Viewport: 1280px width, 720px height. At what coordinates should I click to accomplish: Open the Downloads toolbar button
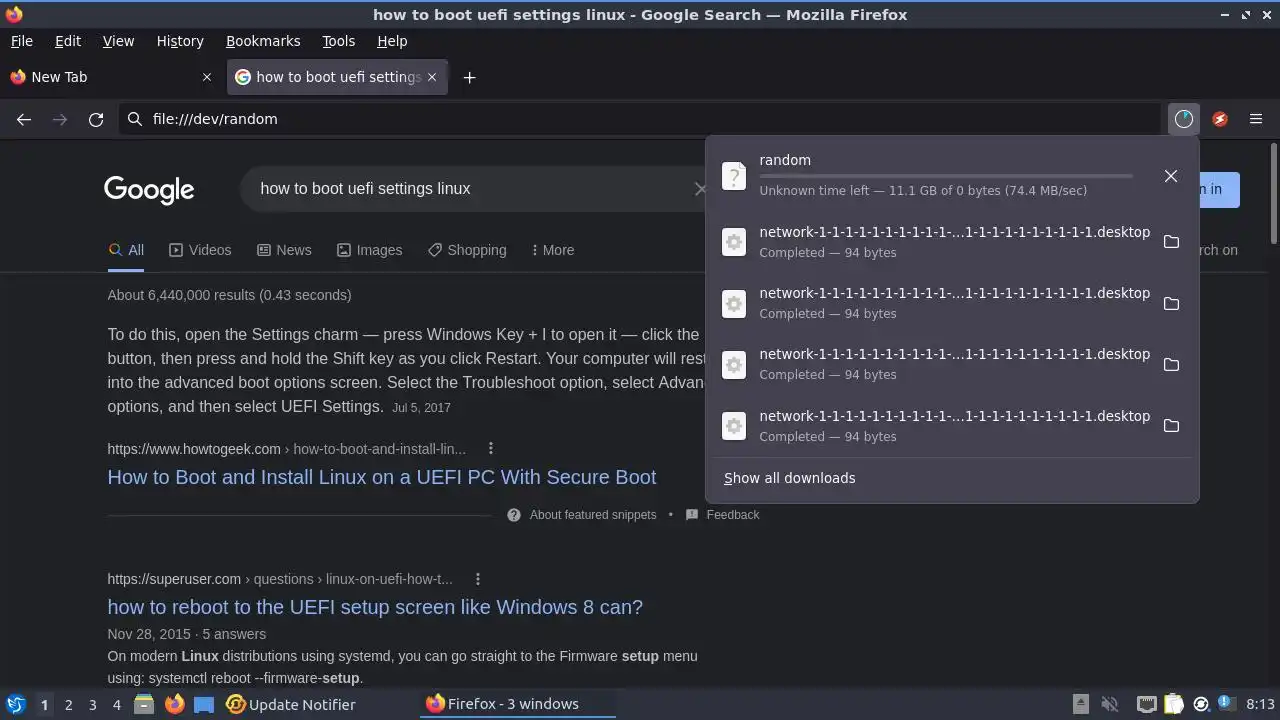[x=1184, y=119]
